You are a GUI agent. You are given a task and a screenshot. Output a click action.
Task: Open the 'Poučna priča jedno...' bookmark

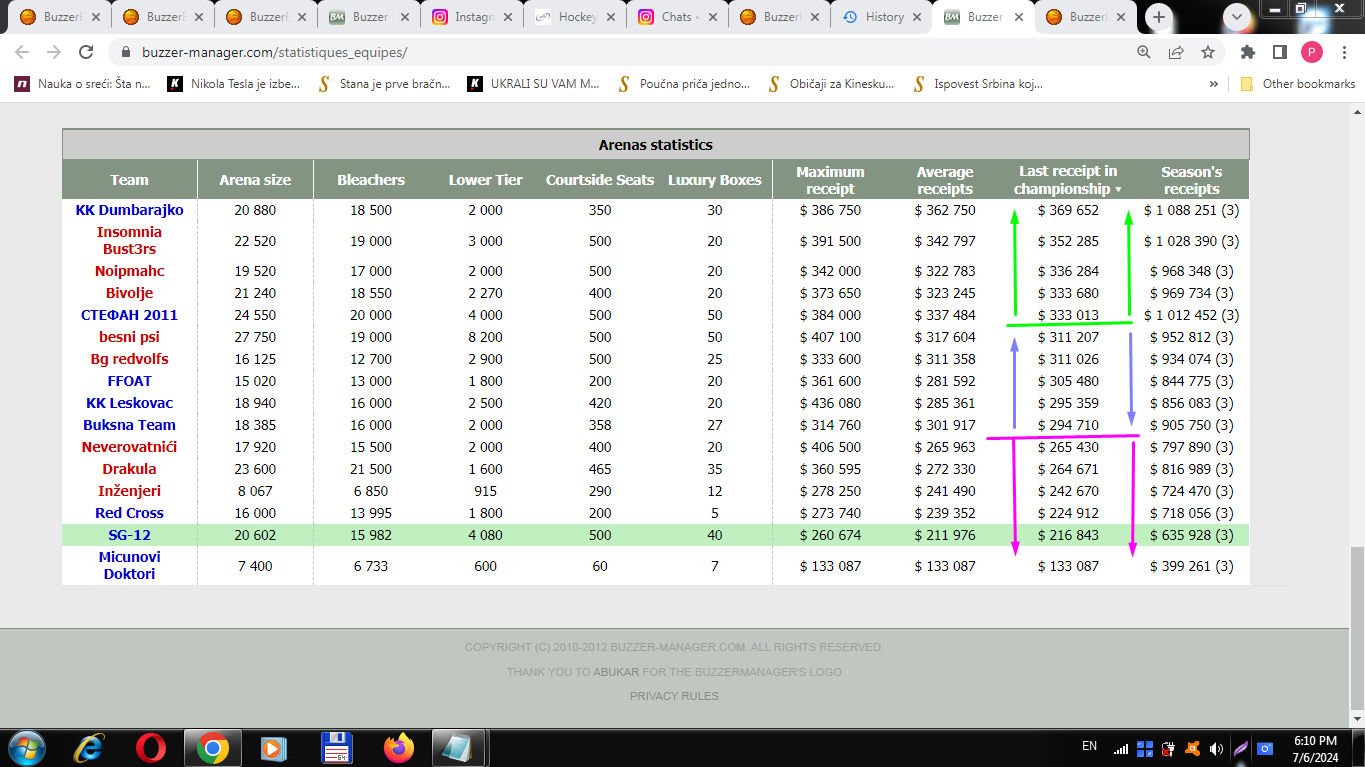click(684, 84)
